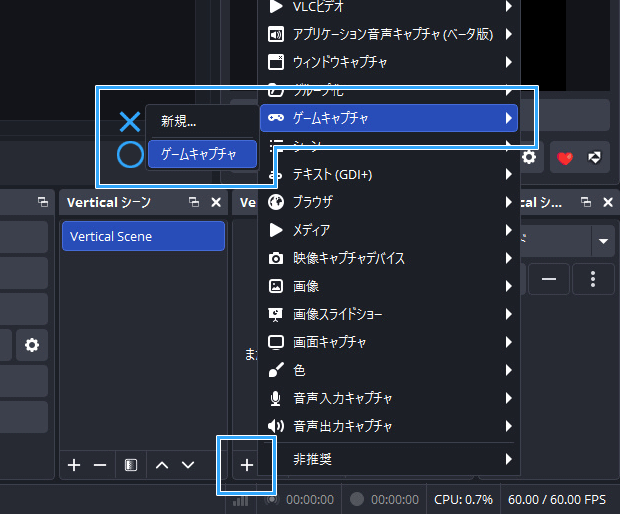Click the 色 paintbrush icon
The image size is (620, 514).
point(276,370)
